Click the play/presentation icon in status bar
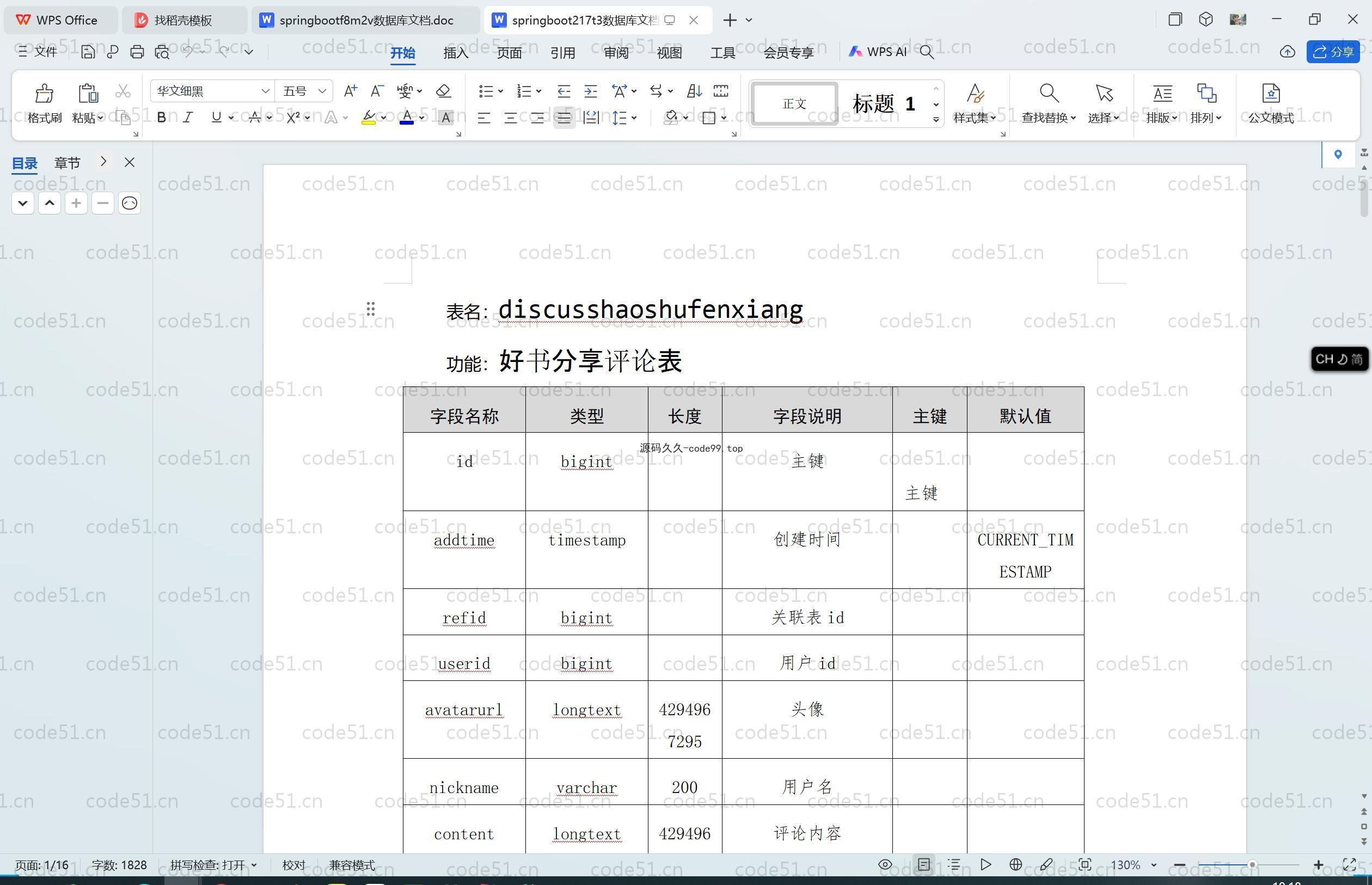The image size is (1372, 885). point(985,864)
